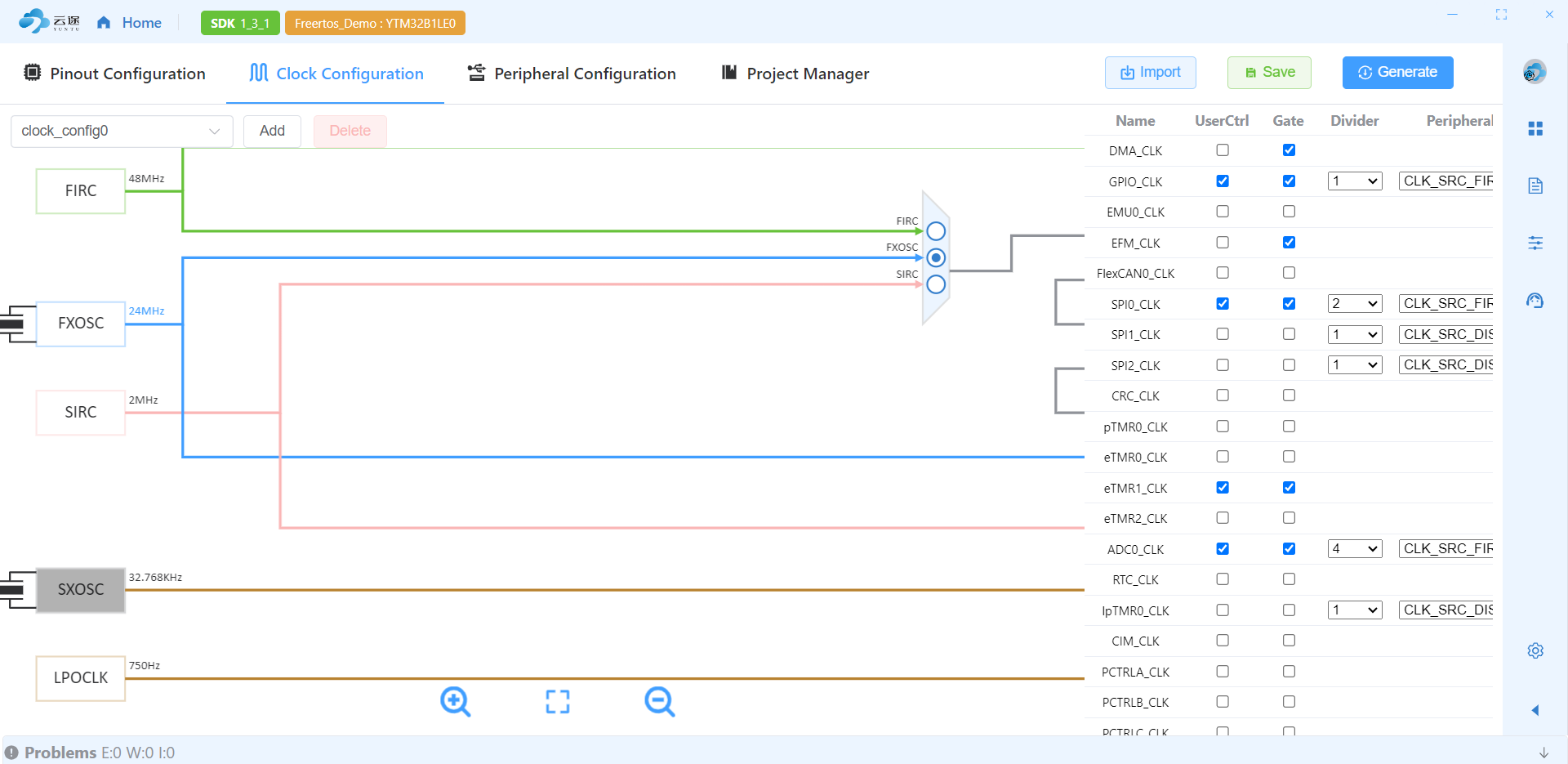Screen dimensions: 1568x764
Task: Select the FIRC radio input on multiplexer
Action: (x=936, y=231)
